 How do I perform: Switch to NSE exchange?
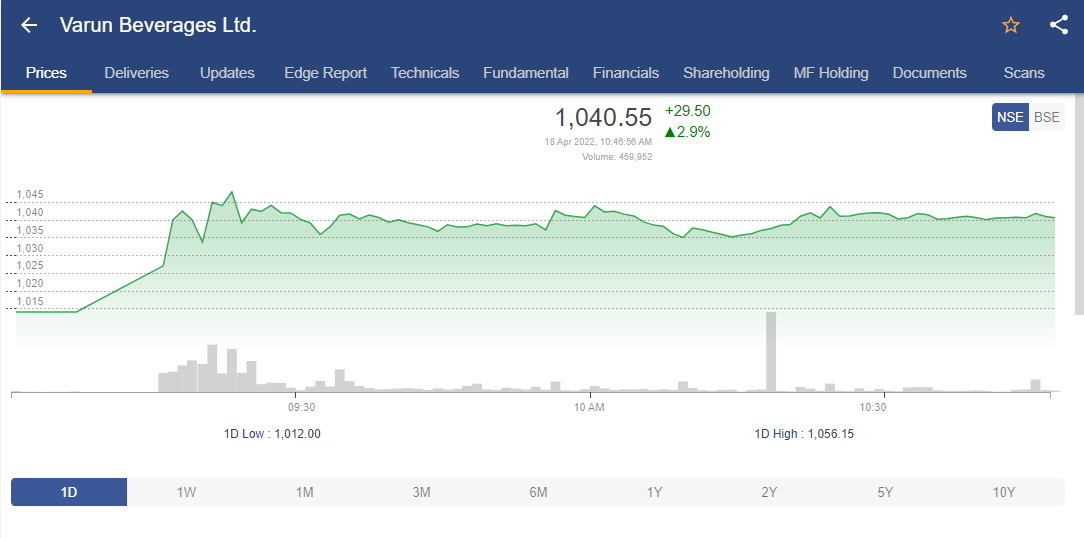click(1010, 117)
